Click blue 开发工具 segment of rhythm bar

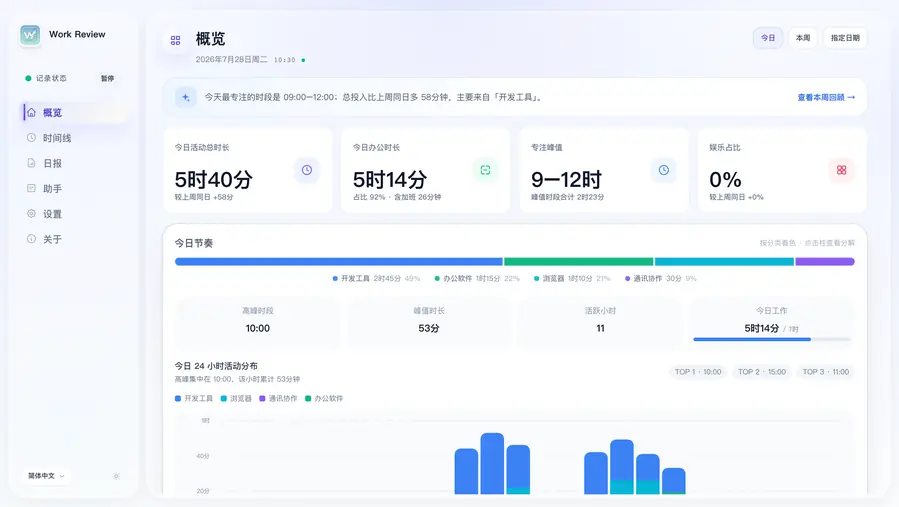point(339,262)
